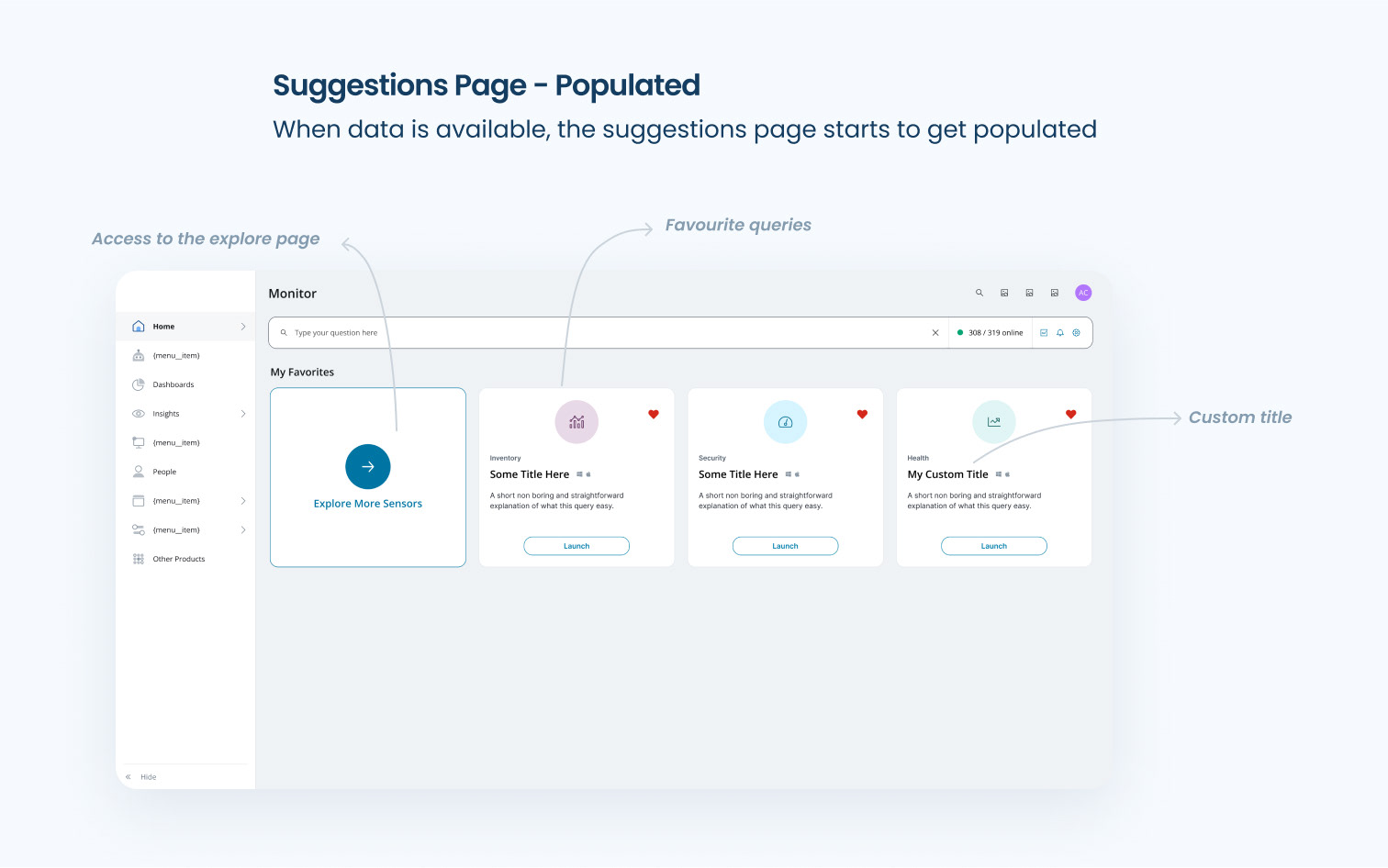
Task: Click the Health card trend chart icon
Action: point(993,422)
